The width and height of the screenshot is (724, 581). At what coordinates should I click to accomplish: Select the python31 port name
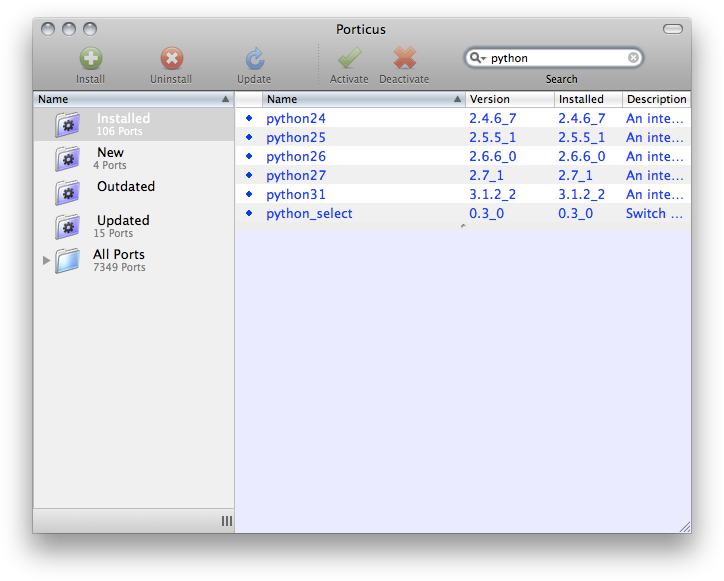point(296,195)
